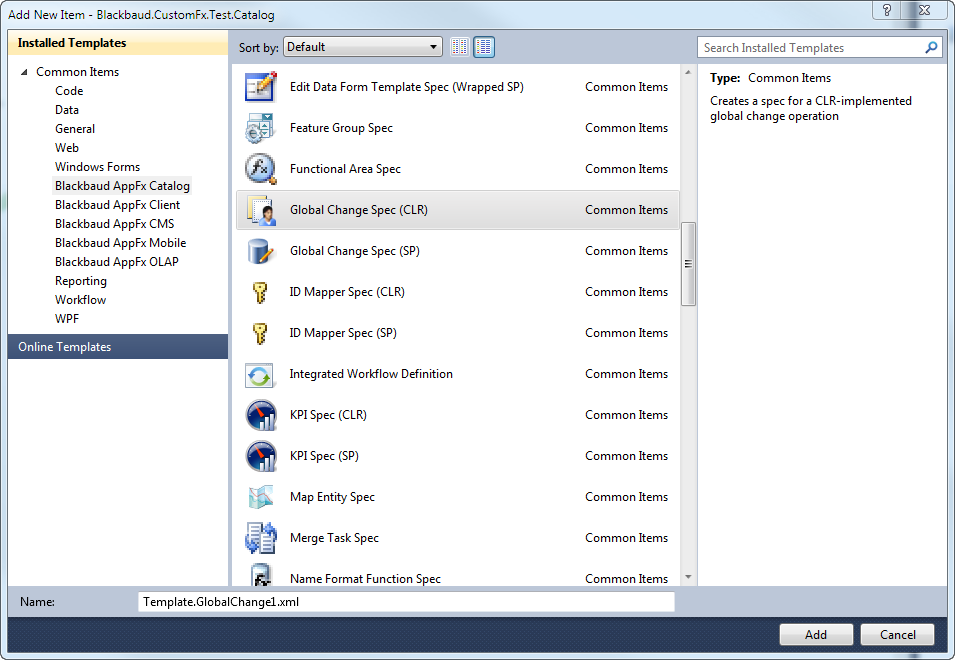
Task: Open the Installed Templates section
Action: [x=118, y=43]
